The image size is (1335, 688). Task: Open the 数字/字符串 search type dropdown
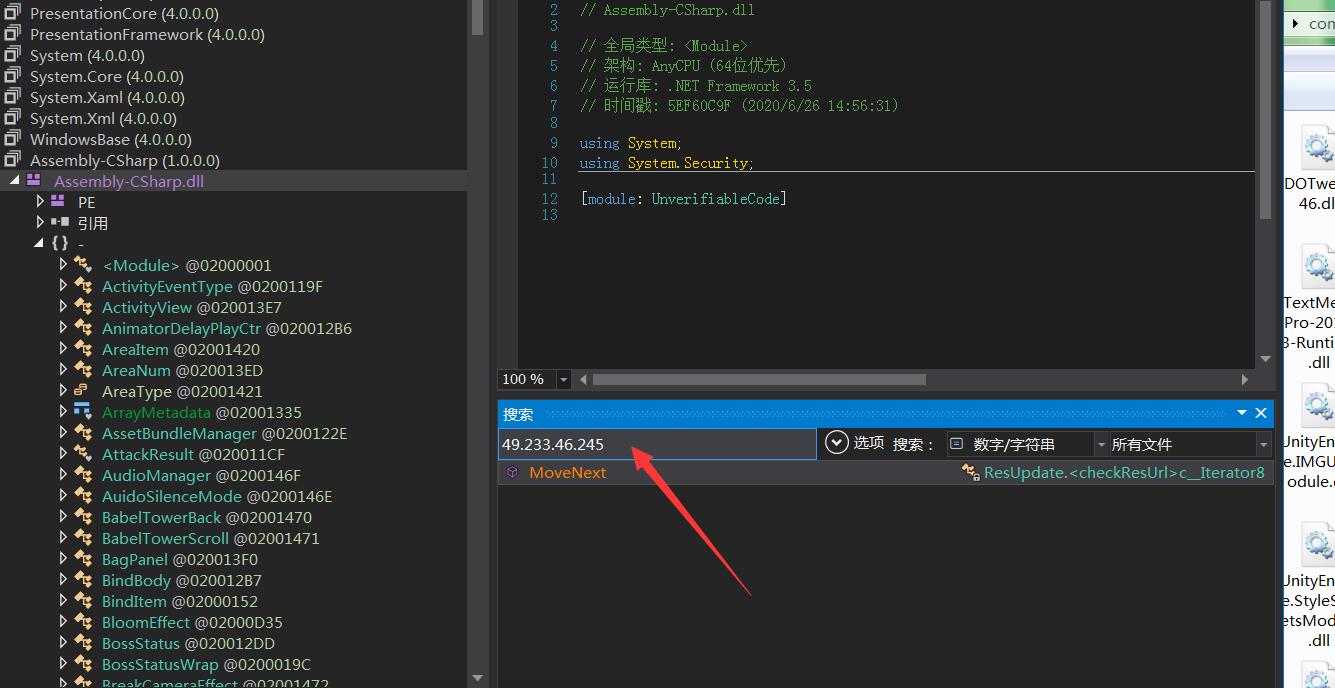tap(1101, 444)
